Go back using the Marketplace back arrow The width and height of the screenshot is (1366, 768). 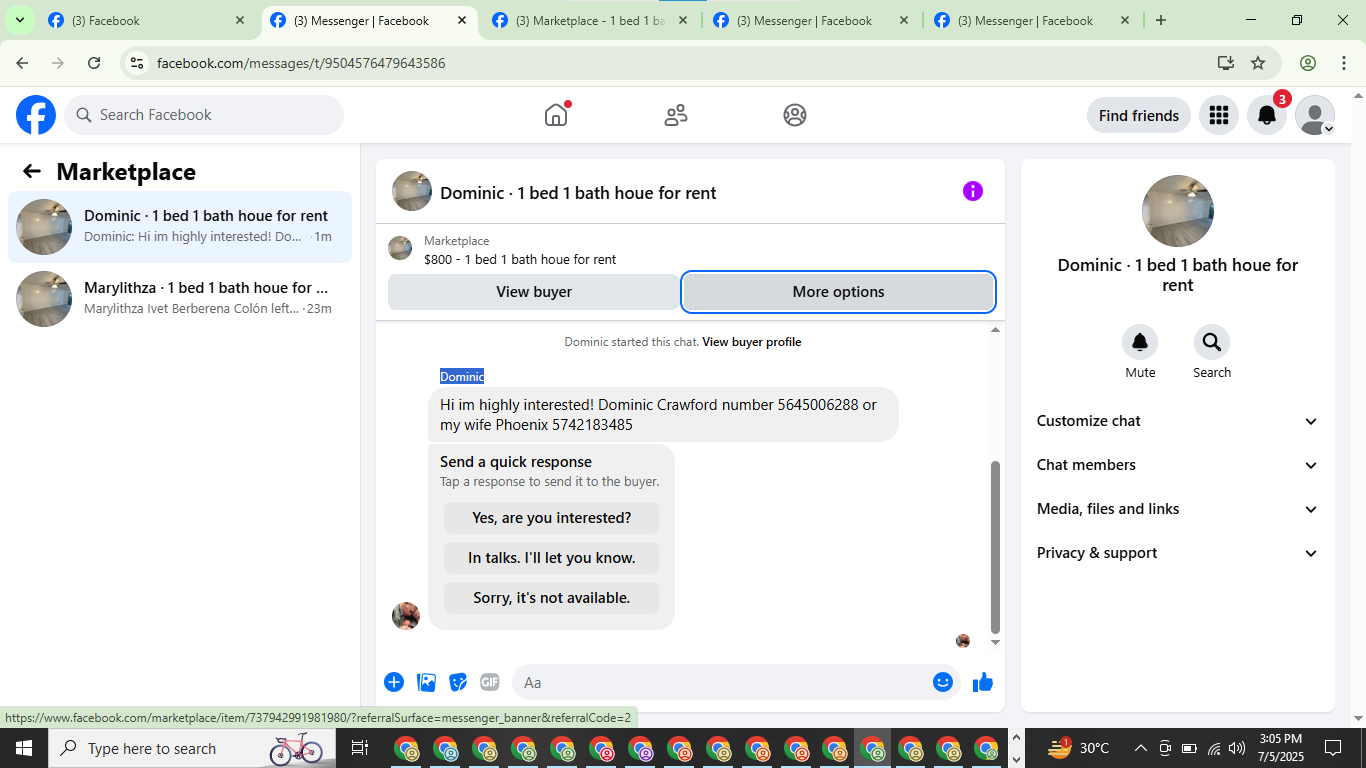(32, 171)
